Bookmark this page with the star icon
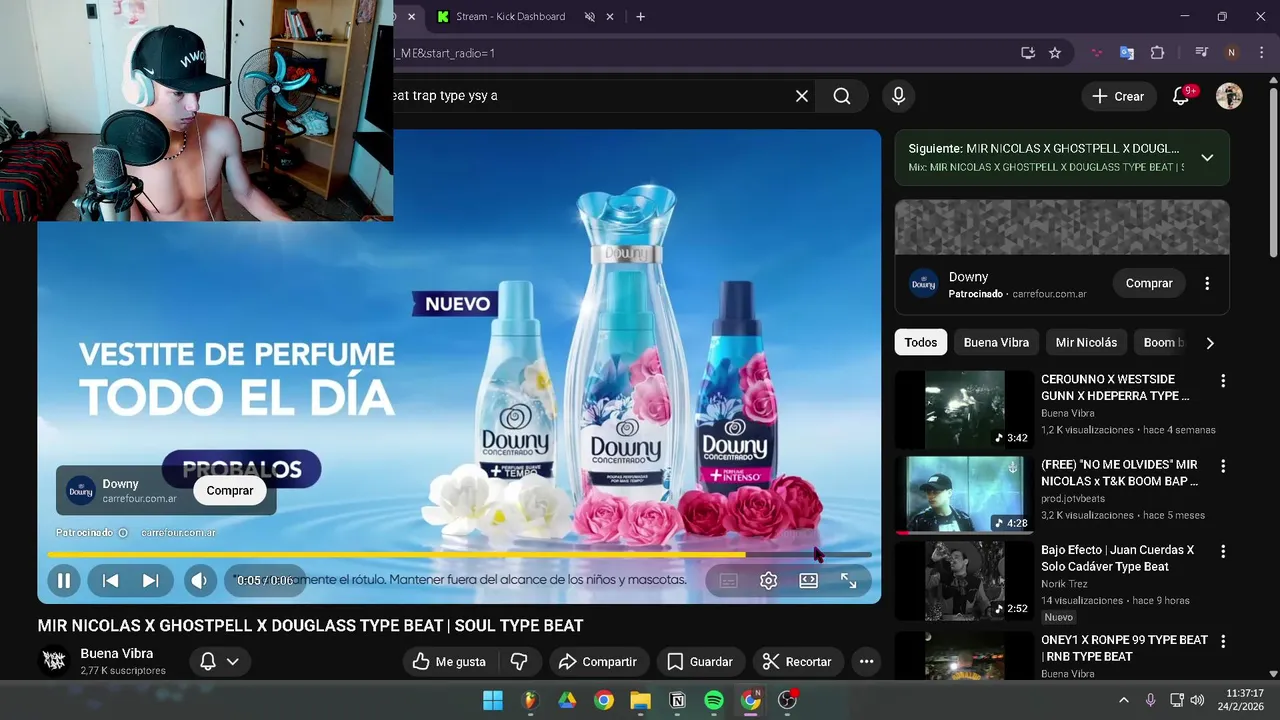Viewport: 1280px width, 720px height. click(1055, 53)
